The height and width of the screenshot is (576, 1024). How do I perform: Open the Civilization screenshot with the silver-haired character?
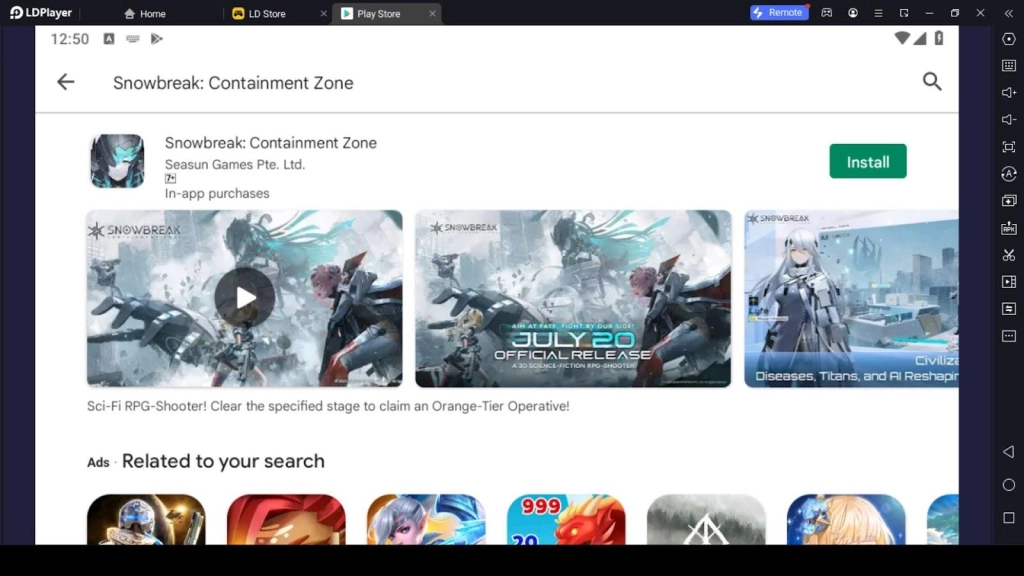pyautogui.click(x=851, y=298)
